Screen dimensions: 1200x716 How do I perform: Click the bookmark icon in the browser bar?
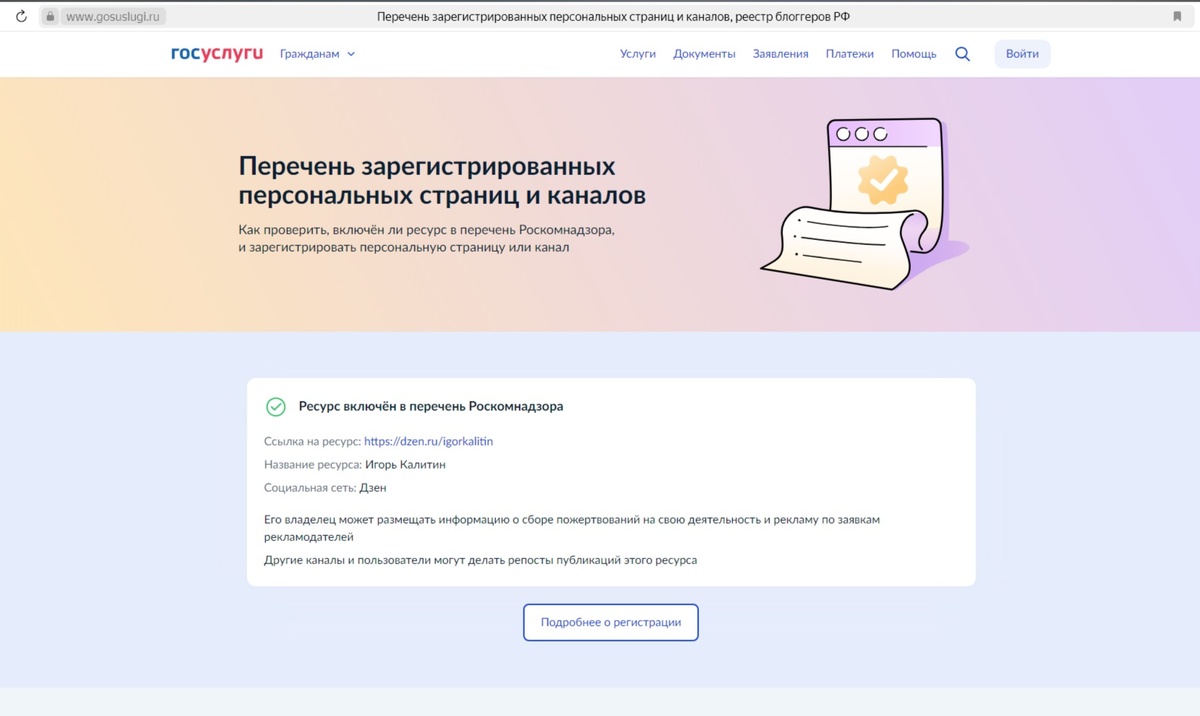[1177, 17]
